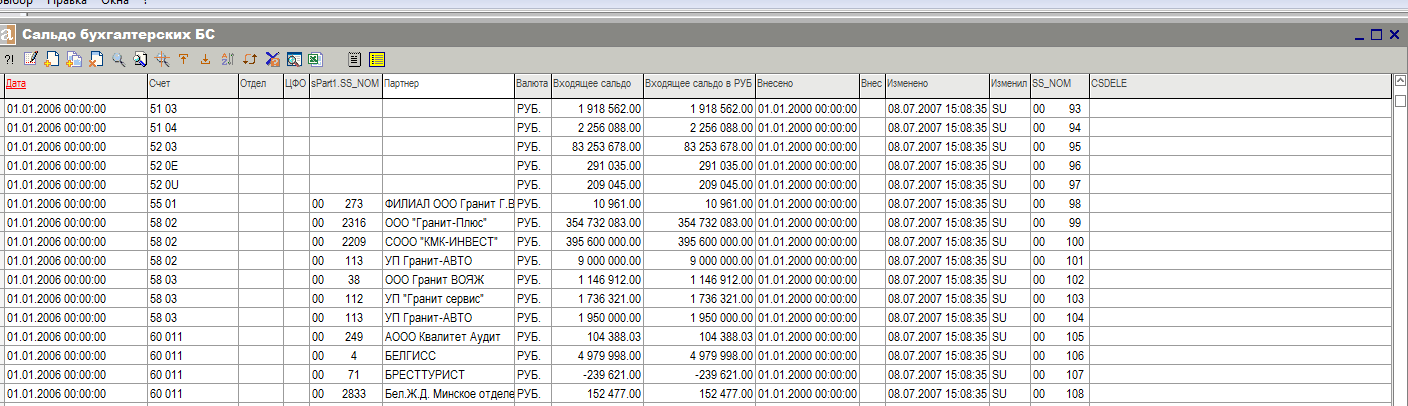
Task: Select account cell 52 03
Action: coord(192,146)
